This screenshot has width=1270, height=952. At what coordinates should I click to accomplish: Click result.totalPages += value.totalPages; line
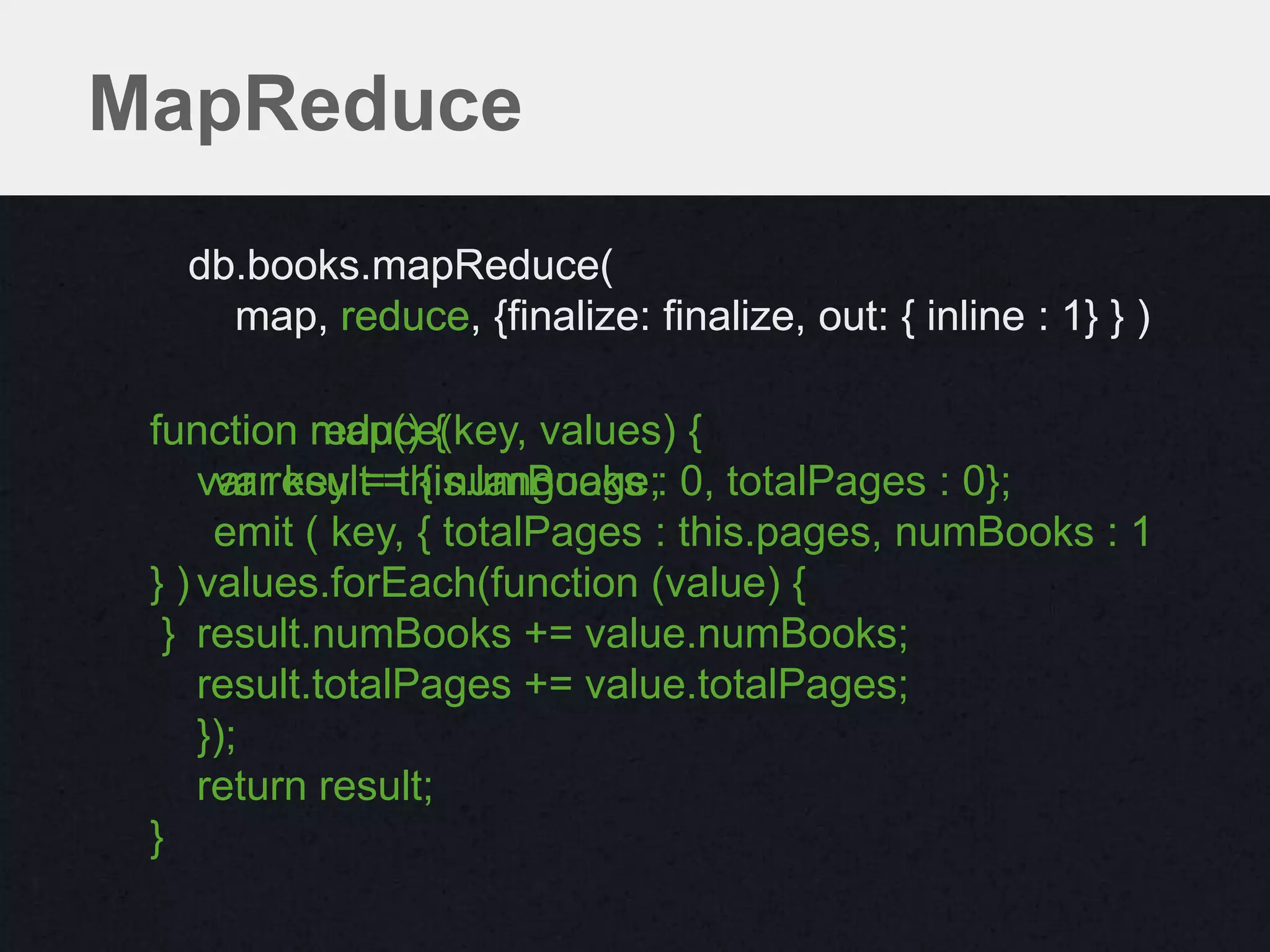click(x=552, y=686)
